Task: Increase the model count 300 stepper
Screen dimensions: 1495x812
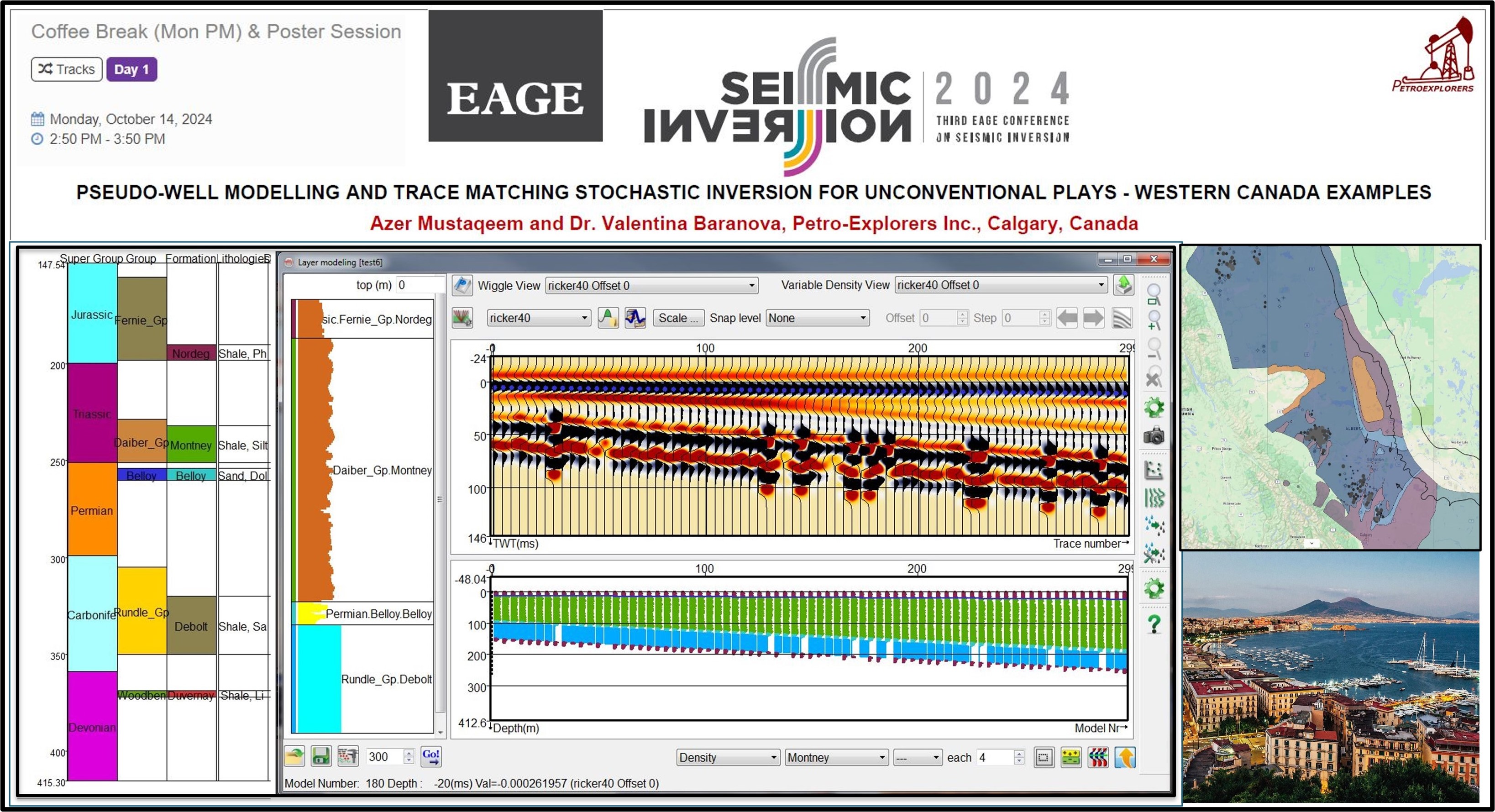Action: coord(409,753)
